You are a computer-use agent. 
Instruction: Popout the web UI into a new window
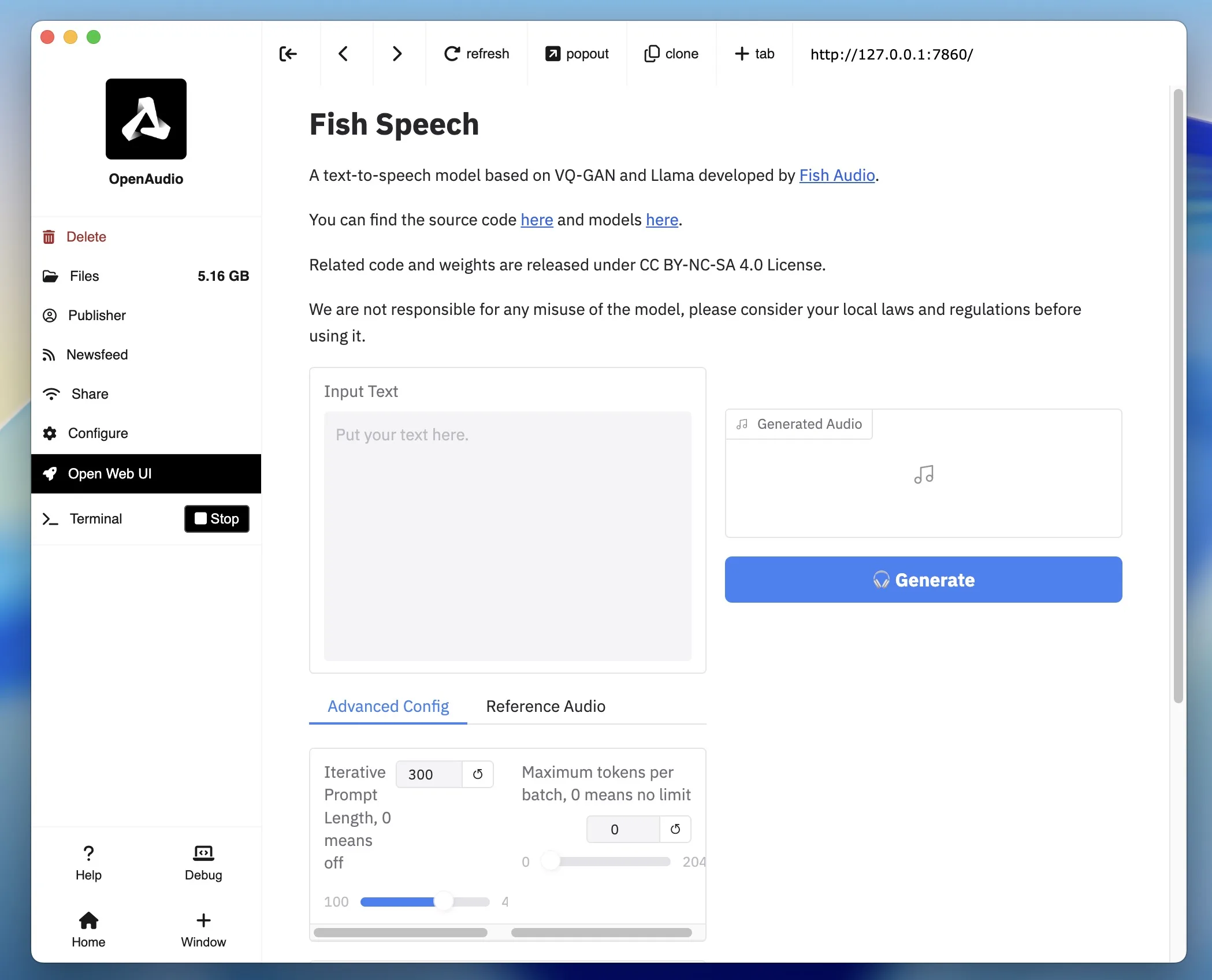pos(577,54)
